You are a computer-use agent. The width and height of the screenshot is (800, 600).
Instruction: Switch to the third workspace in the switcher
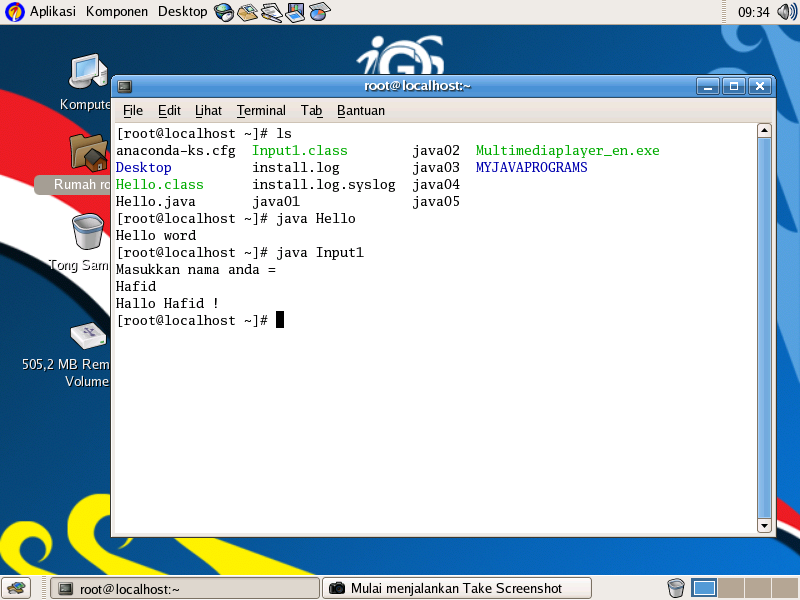point(758,588)
